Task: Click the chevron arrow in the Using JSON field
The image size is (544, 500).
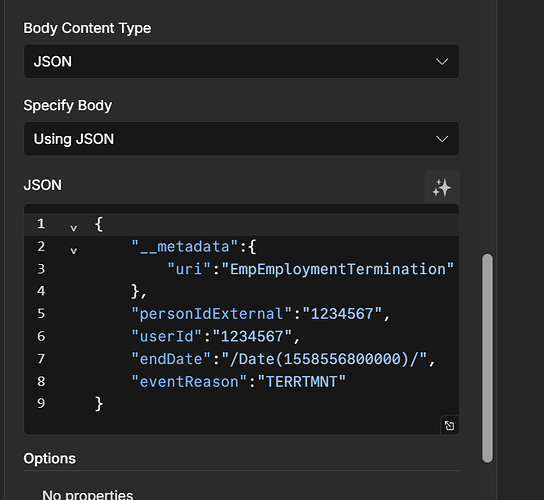Action: click(442, 139)
